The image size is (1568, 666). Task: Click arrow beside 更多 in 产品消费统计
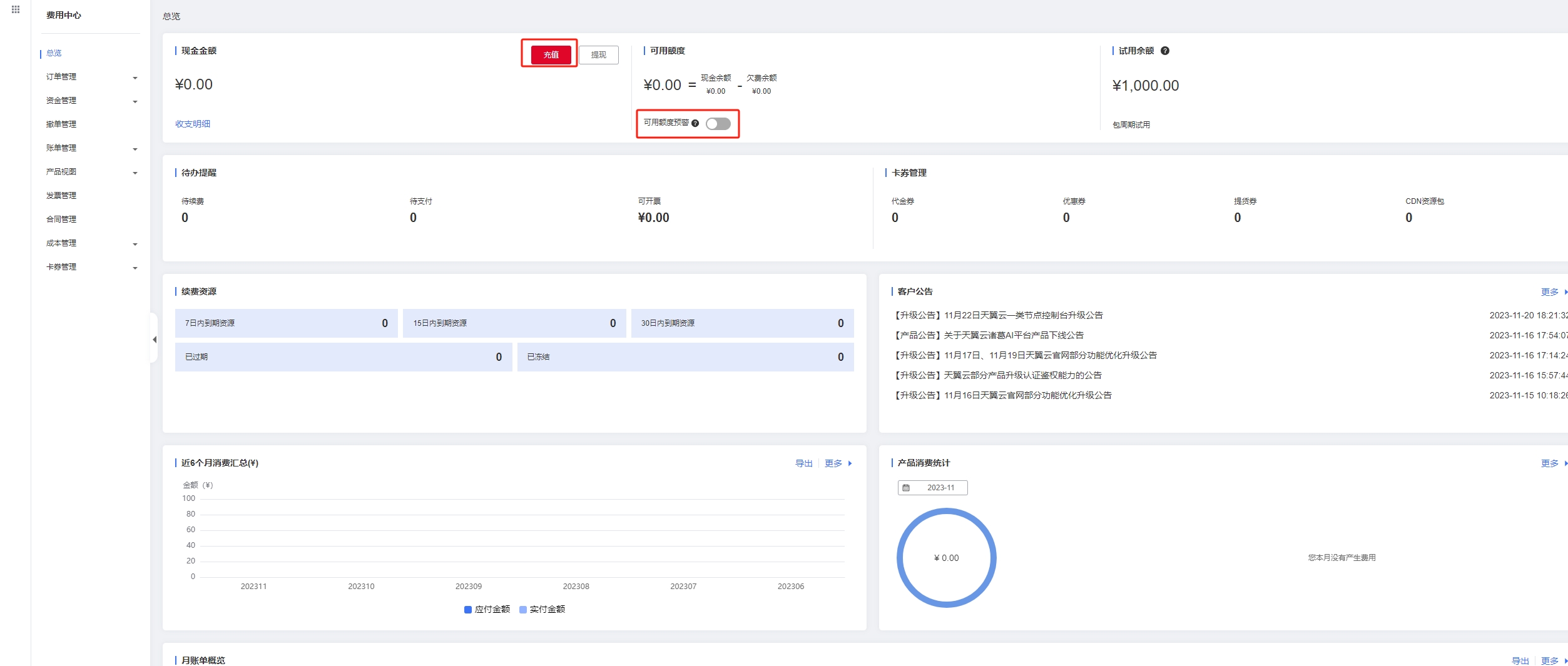point(1565,463)
